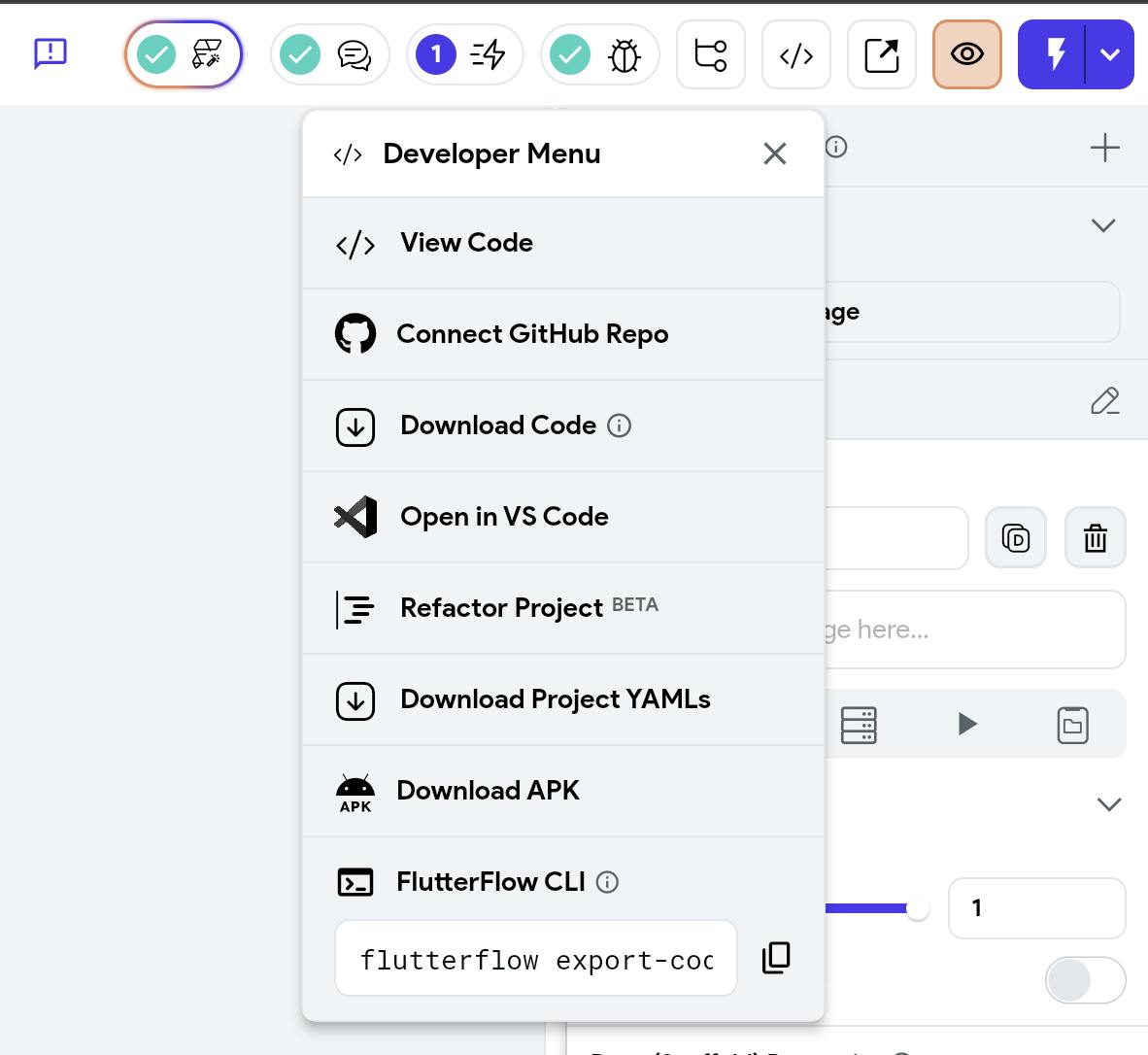Expand the lower section chevron in right panel

pos(1109,804)
